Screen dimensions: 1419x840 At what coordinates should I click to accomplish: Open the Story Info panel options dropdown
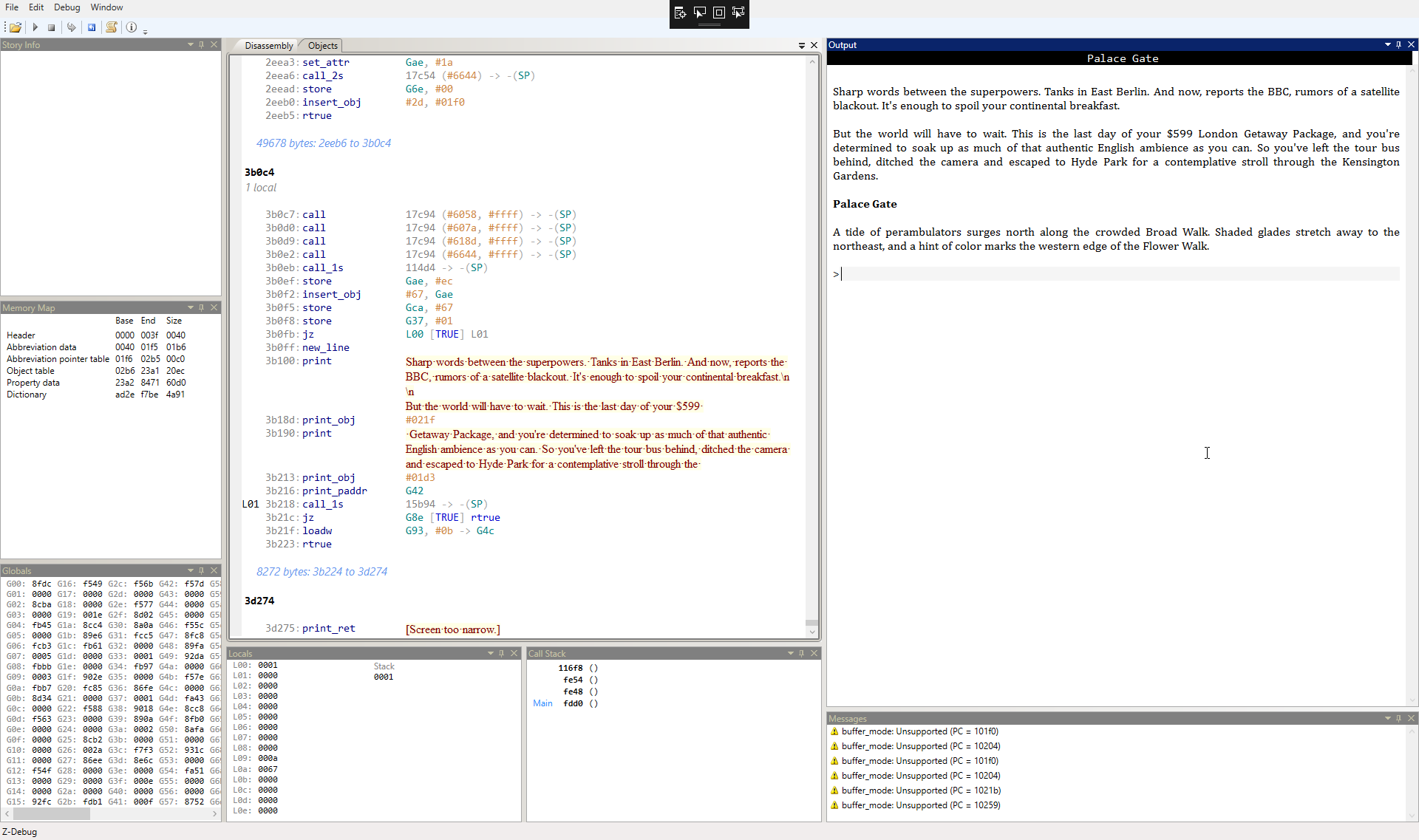tap(190, 44)
